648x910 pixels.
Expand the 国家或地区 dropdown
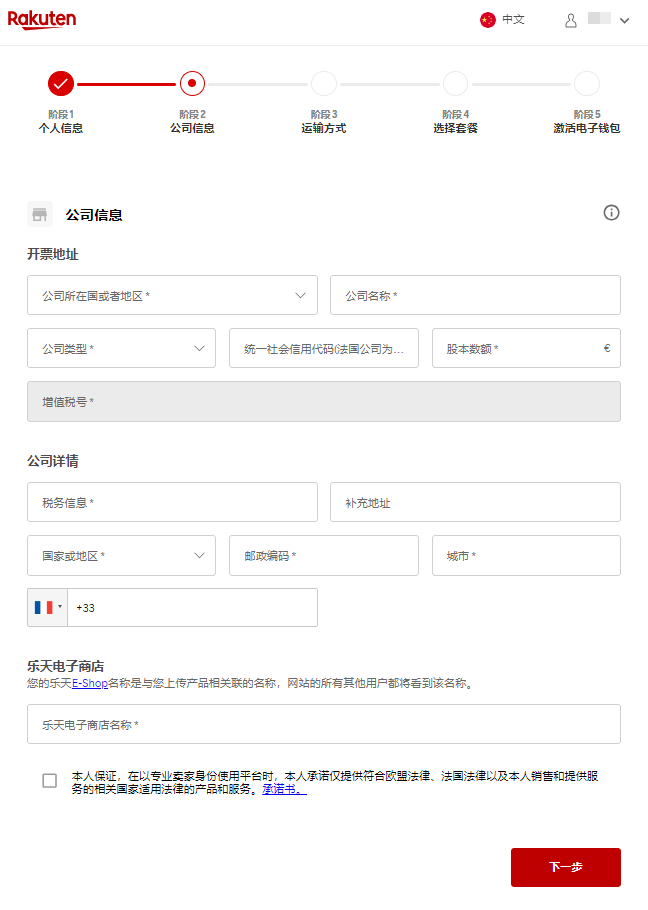coord(121,556)
